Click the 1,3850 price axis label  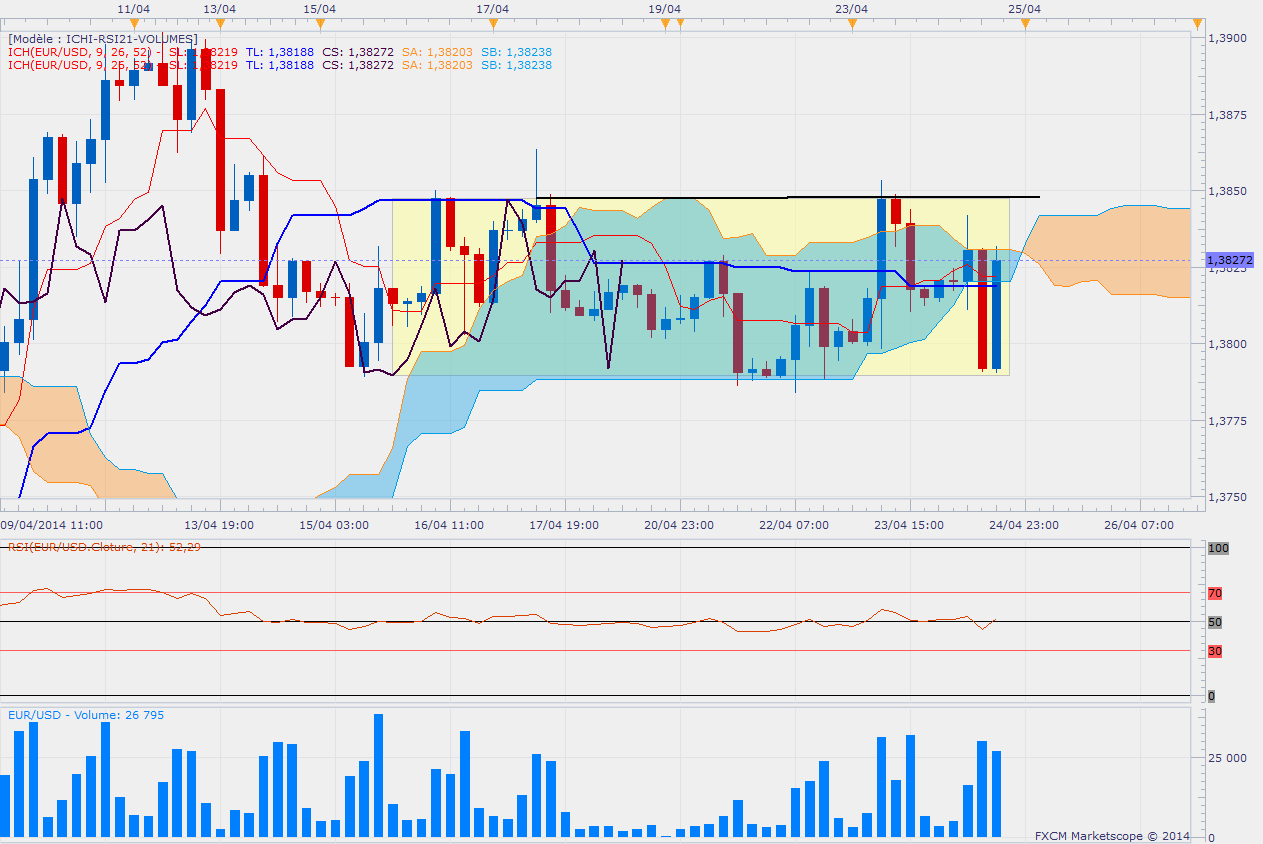click(x=1226, y=191)
